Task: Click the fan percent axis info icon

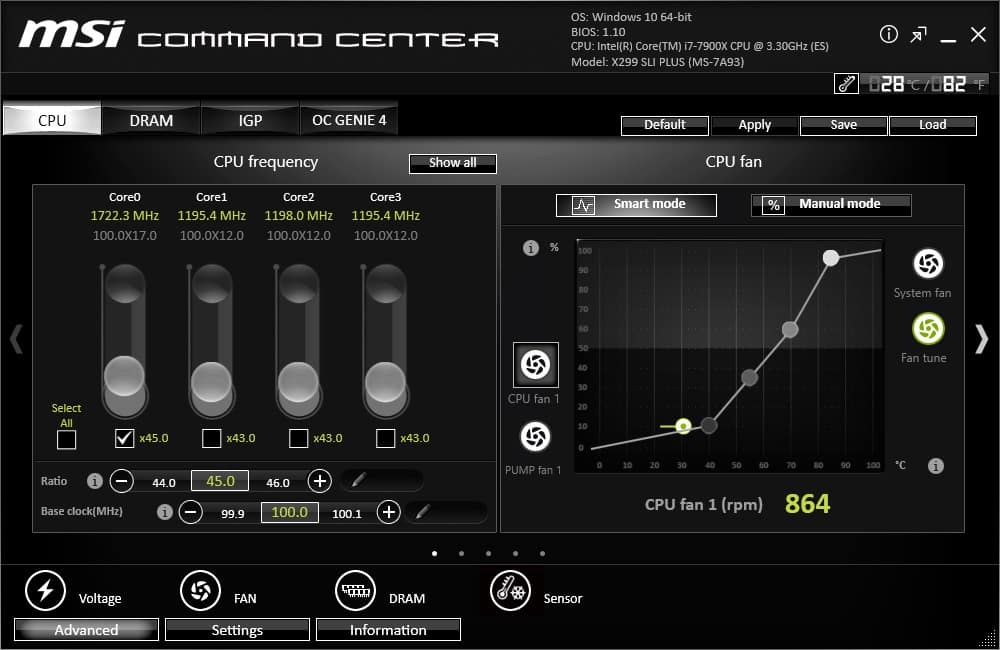Action: [531, 247]
